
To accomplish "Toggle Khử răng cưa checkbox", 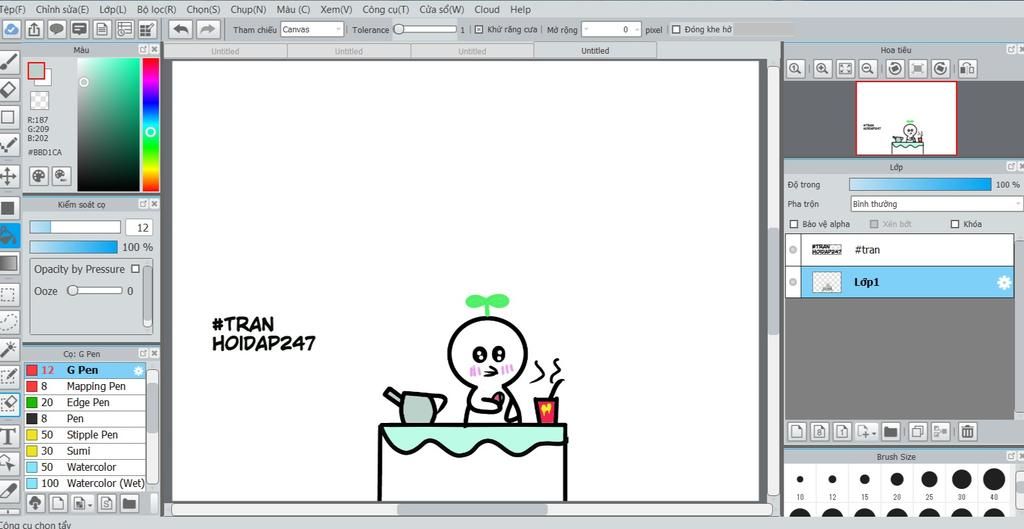I will pos(479,29).
